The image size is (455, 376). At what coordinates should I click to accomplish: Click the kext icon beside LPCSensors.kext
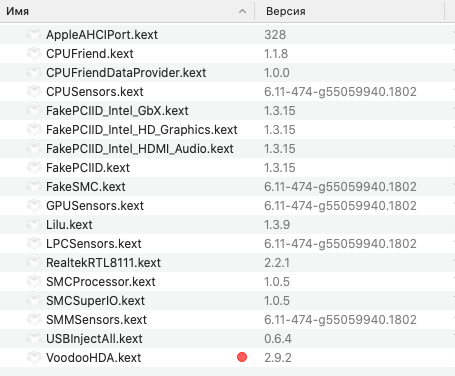(x=34, y=243)
